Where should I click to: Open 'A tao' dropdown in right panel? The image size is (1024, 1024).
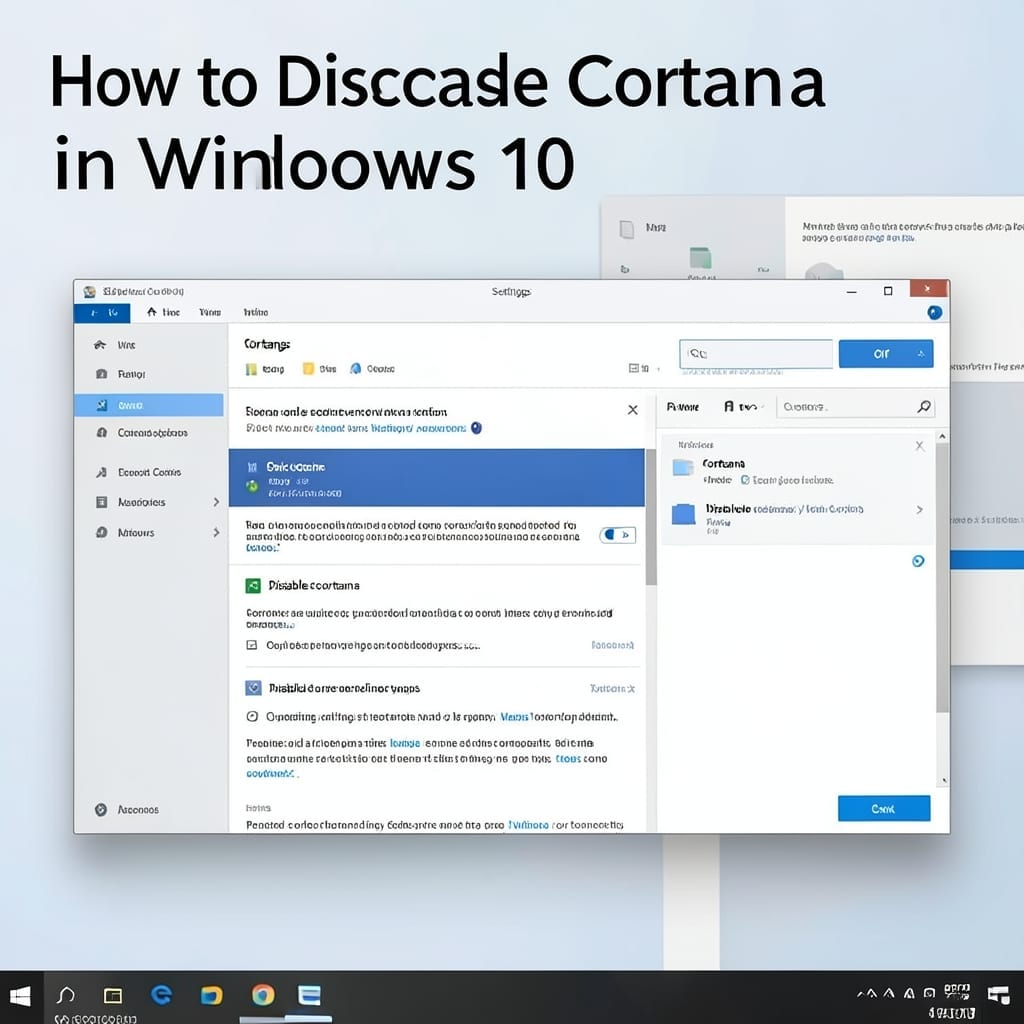pyautogui.click(x=744, y=407)
